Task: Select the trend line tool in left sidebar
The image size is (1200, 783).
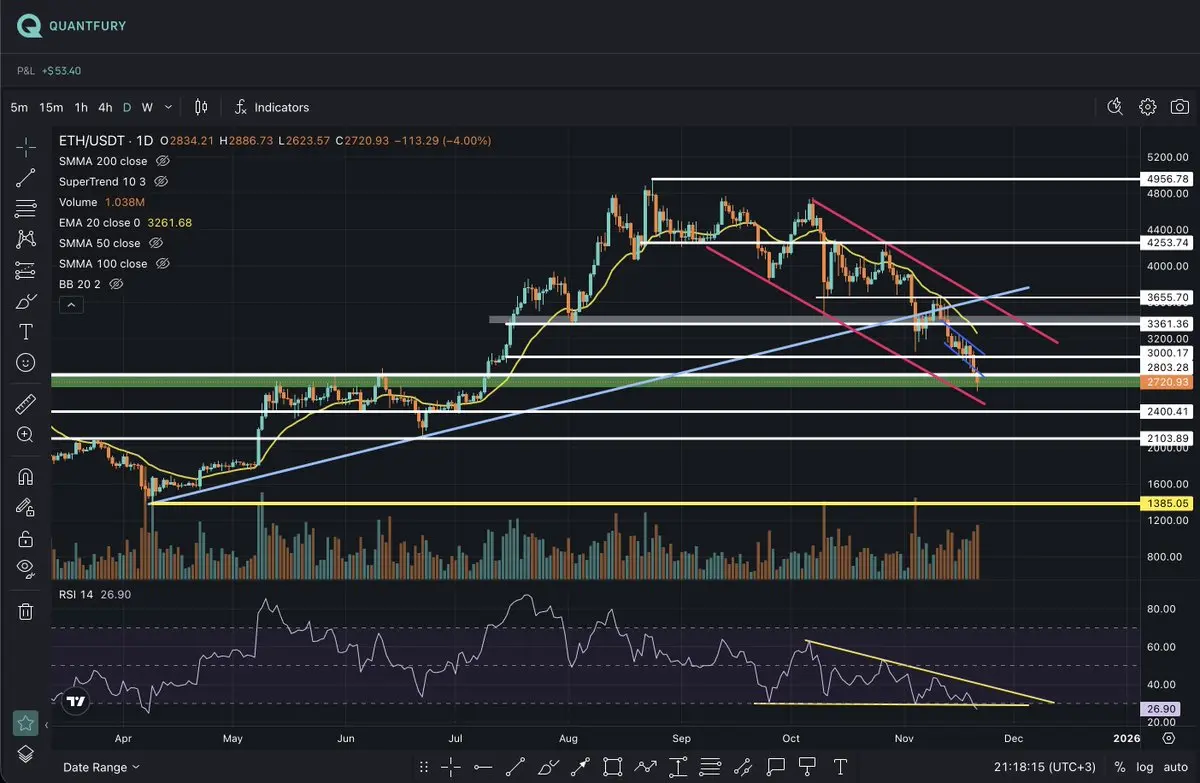Action: [26, 178]
